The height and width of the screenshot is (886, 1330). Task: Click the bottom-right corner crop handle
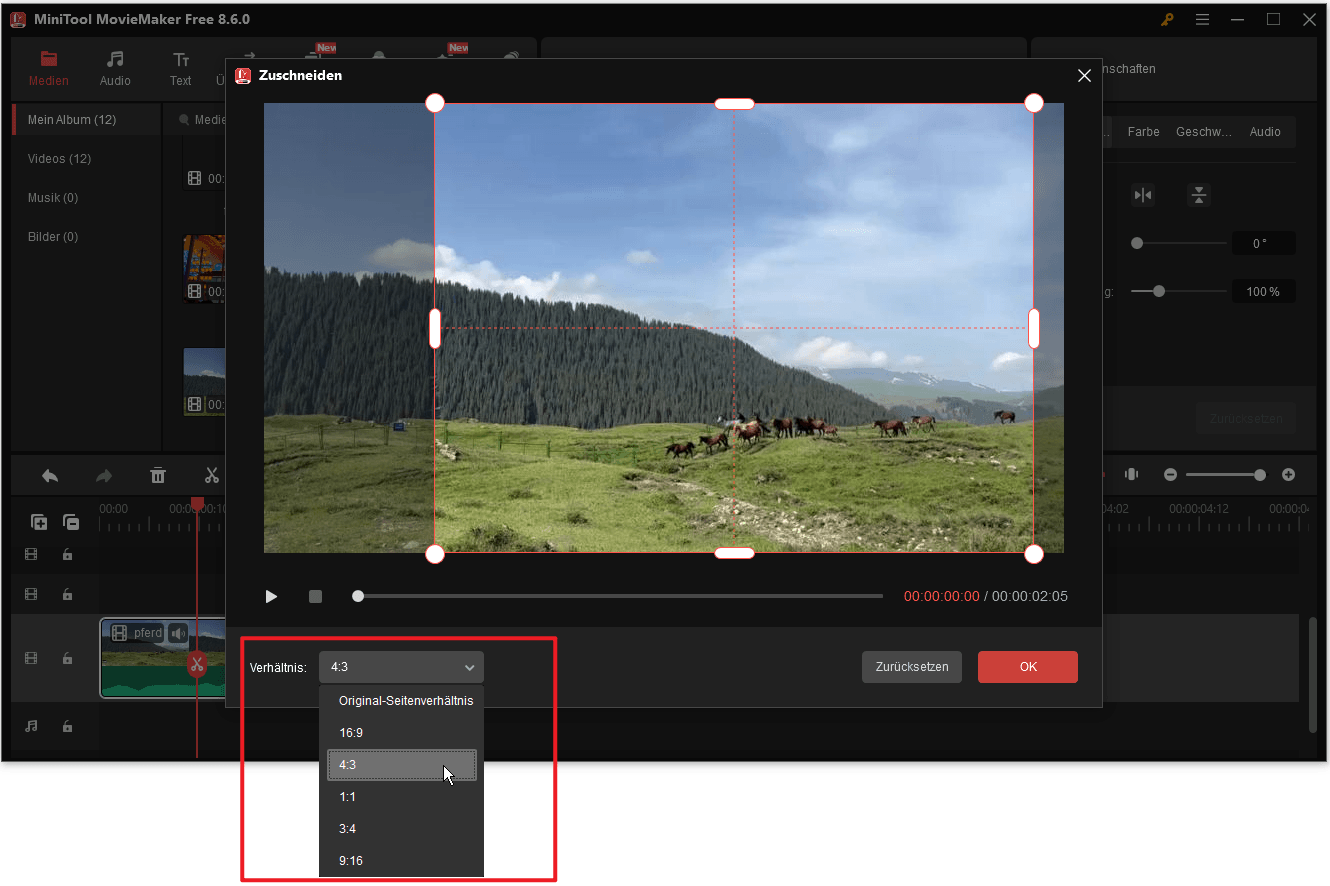(1034, 554)
